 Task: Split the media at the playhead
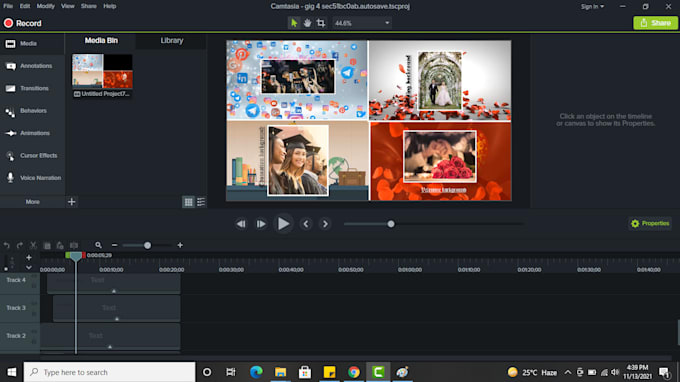coord(74,245)
